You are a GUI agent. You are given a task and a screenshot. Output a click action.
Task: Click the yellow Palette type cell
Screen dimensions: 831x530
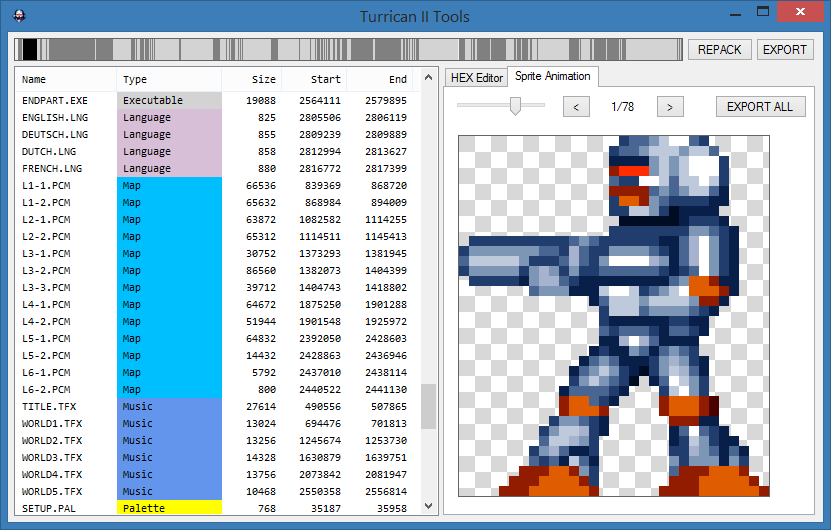coord(169,508)
